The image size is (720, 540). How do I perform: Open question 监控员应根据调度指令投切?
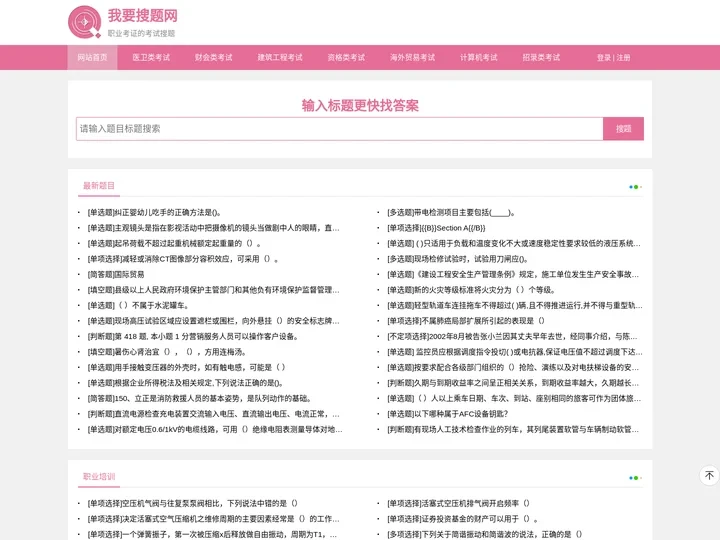pos(515,352)
